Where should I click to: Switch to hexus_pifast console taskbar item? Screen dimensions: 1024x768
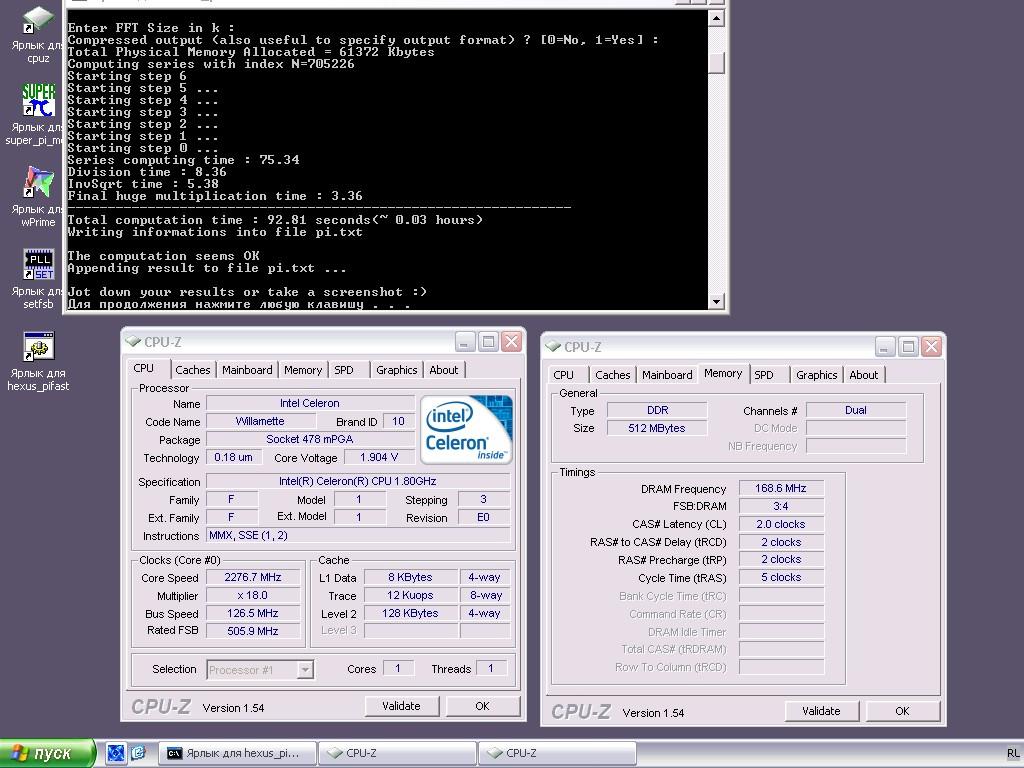point(237,753)
